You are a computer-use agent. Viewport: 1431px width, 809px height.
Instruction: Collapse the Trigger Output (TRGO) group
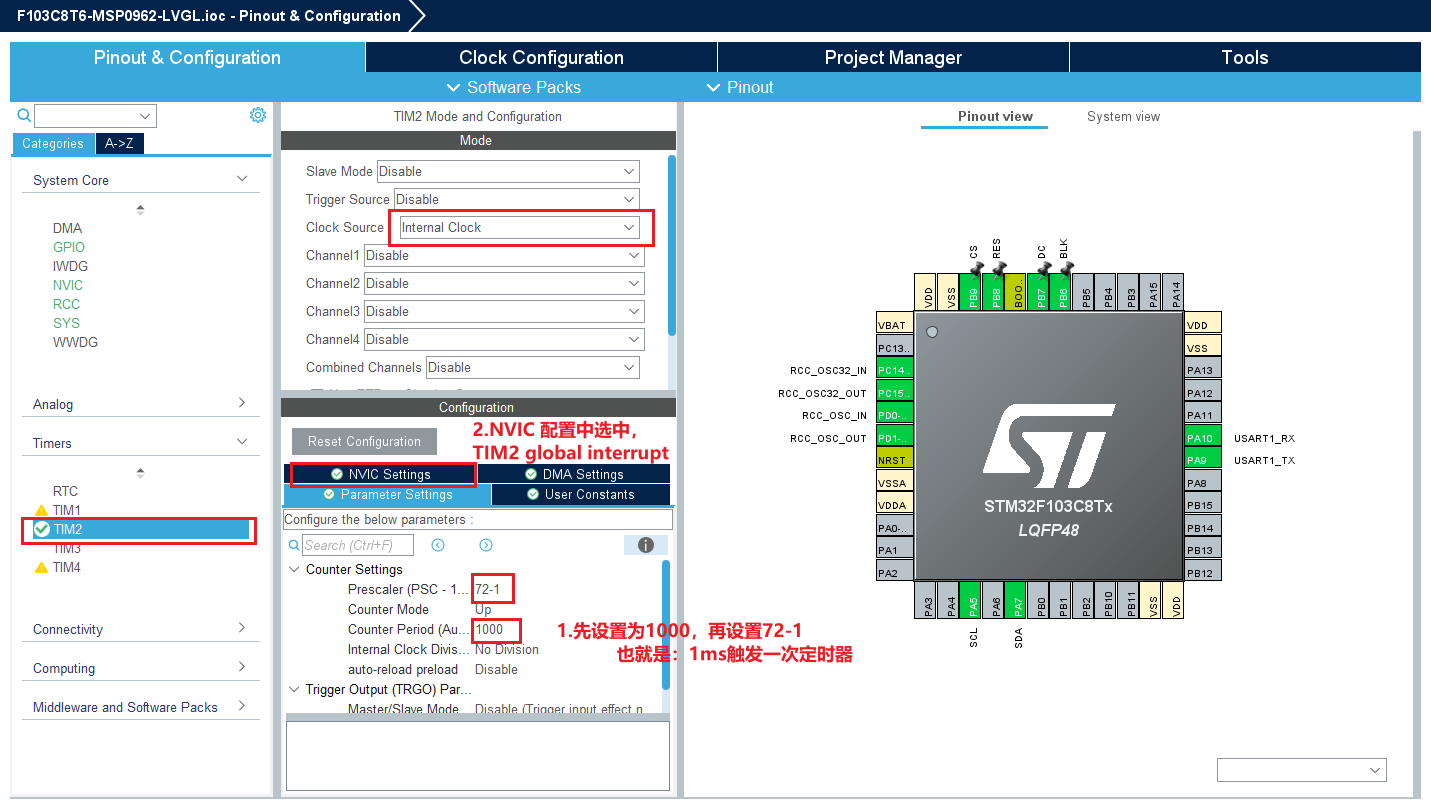pyautogui.click(x=295, y=689)
